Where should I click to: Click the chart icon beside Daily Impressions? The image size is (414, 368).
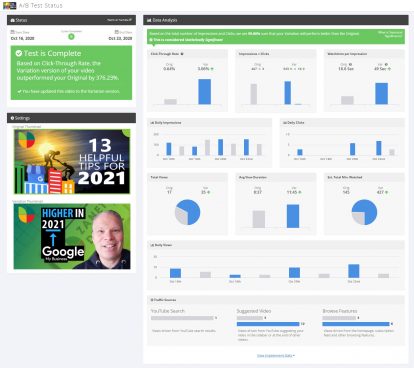[152, 123]
